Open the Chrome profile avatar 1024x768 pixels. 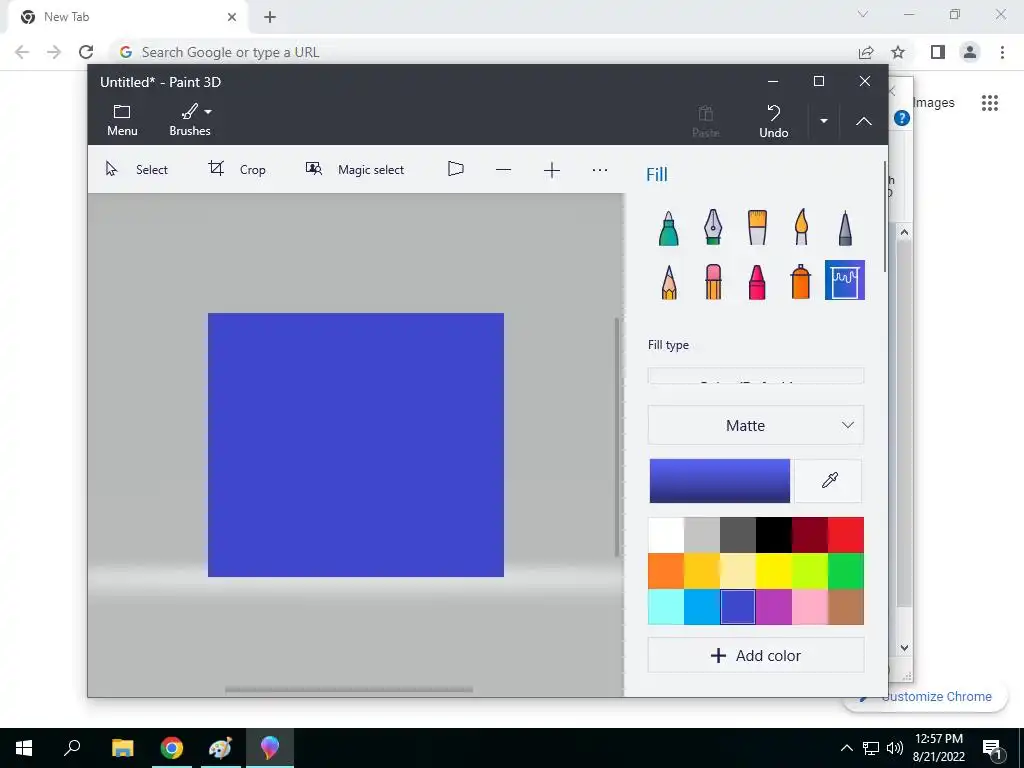(x=970, y=52)
